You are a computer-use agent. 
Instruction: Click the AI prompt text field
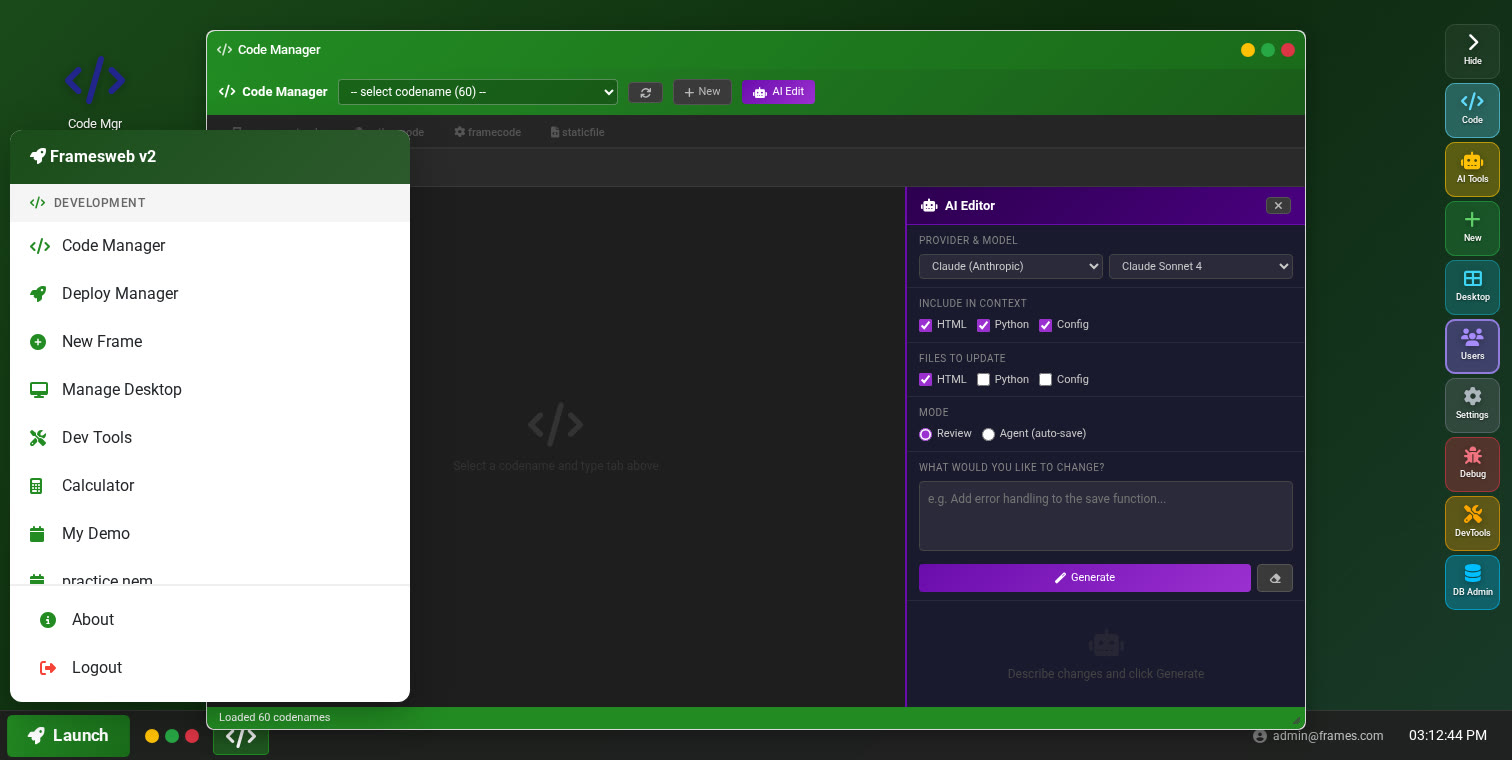[1105, 515]
